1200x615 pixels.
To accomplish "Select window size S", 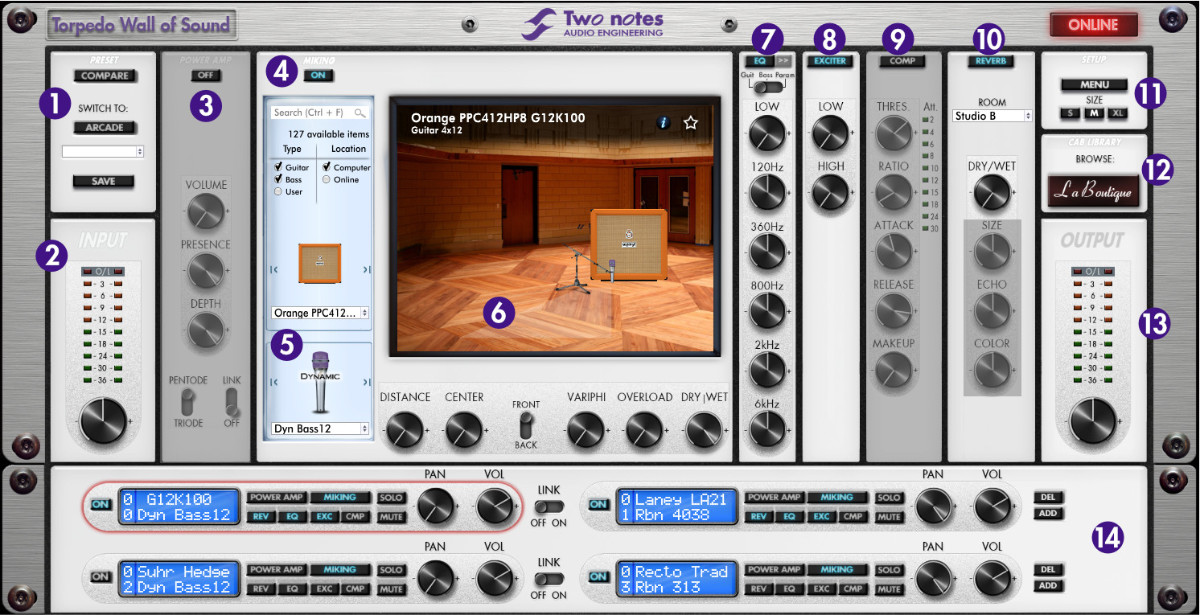I will [1069, 113].
